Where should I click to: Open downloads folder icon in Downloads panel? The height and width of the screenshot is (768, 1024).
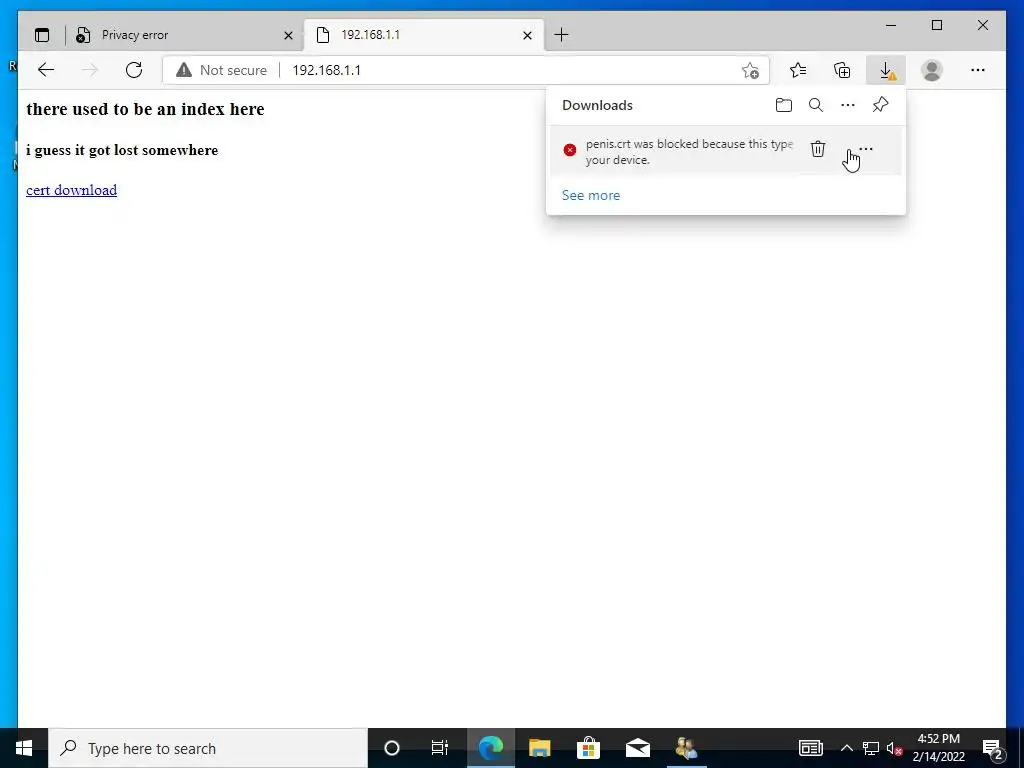(x=784, y=105)
